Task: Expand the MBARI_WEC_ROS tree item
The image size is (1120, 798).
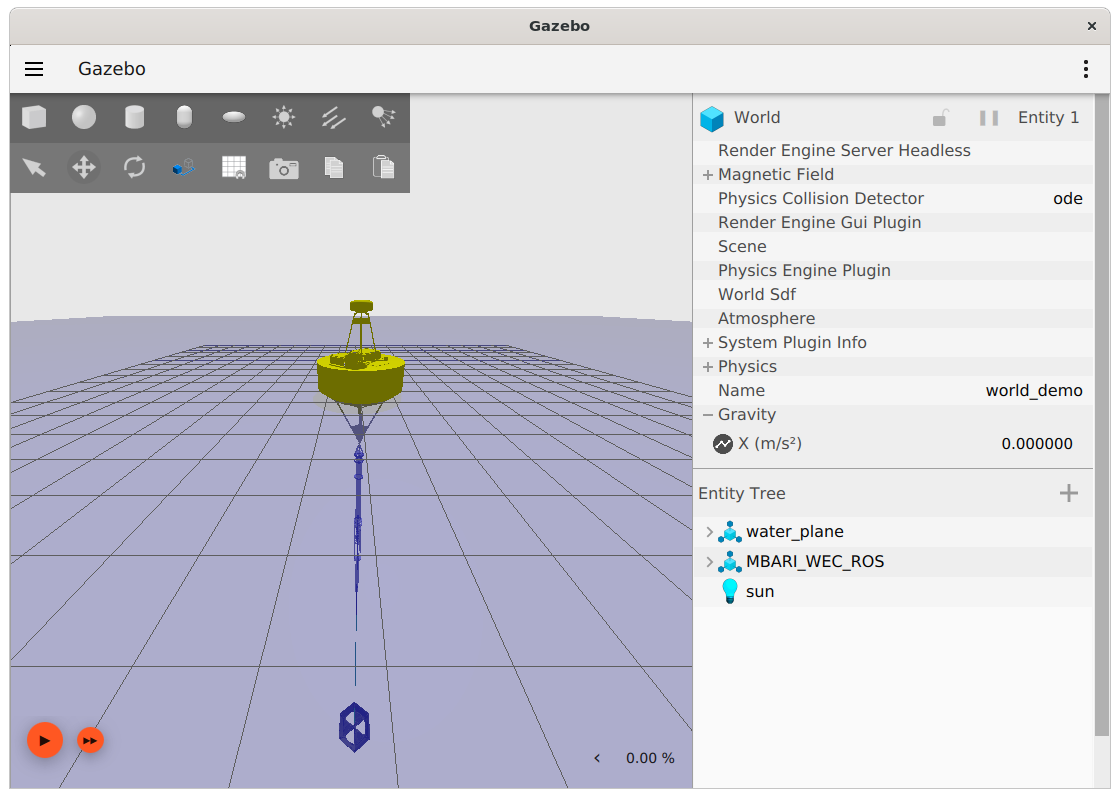Action: pos(710,562)
